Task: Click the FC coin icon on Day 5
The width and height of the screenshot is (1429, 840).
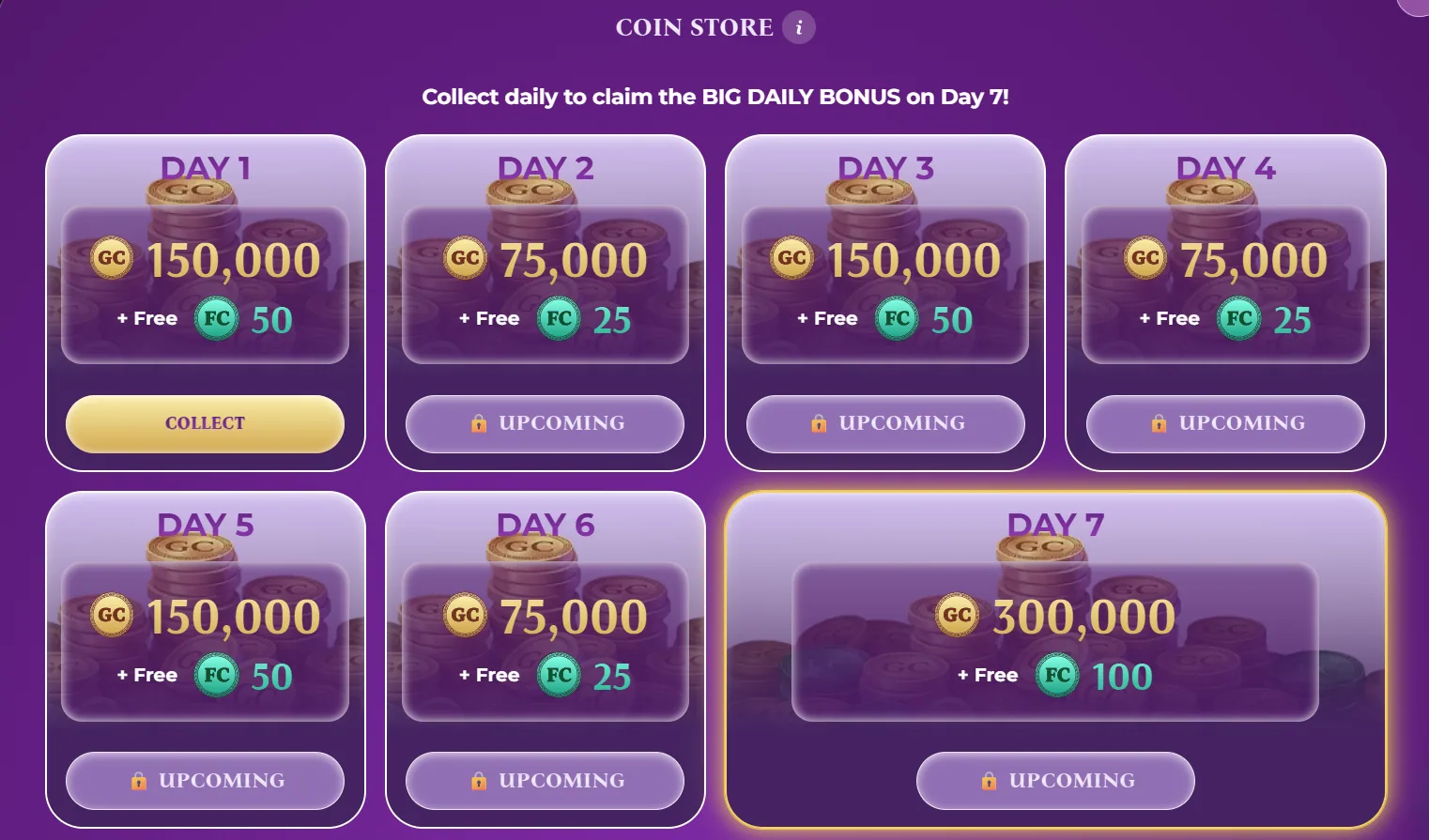Action: tap(216, 675)
